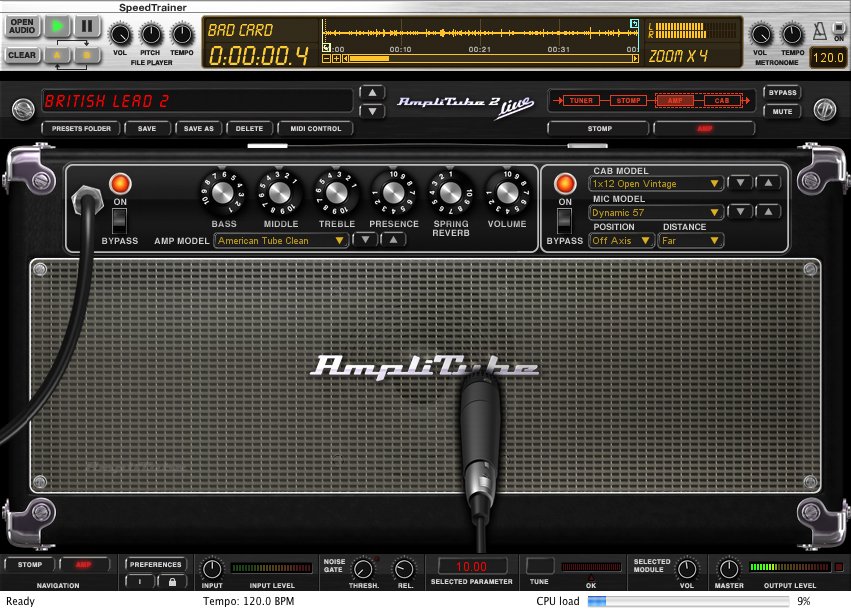
Task: Select next preset with down arrow
Action: pos(372,111)
